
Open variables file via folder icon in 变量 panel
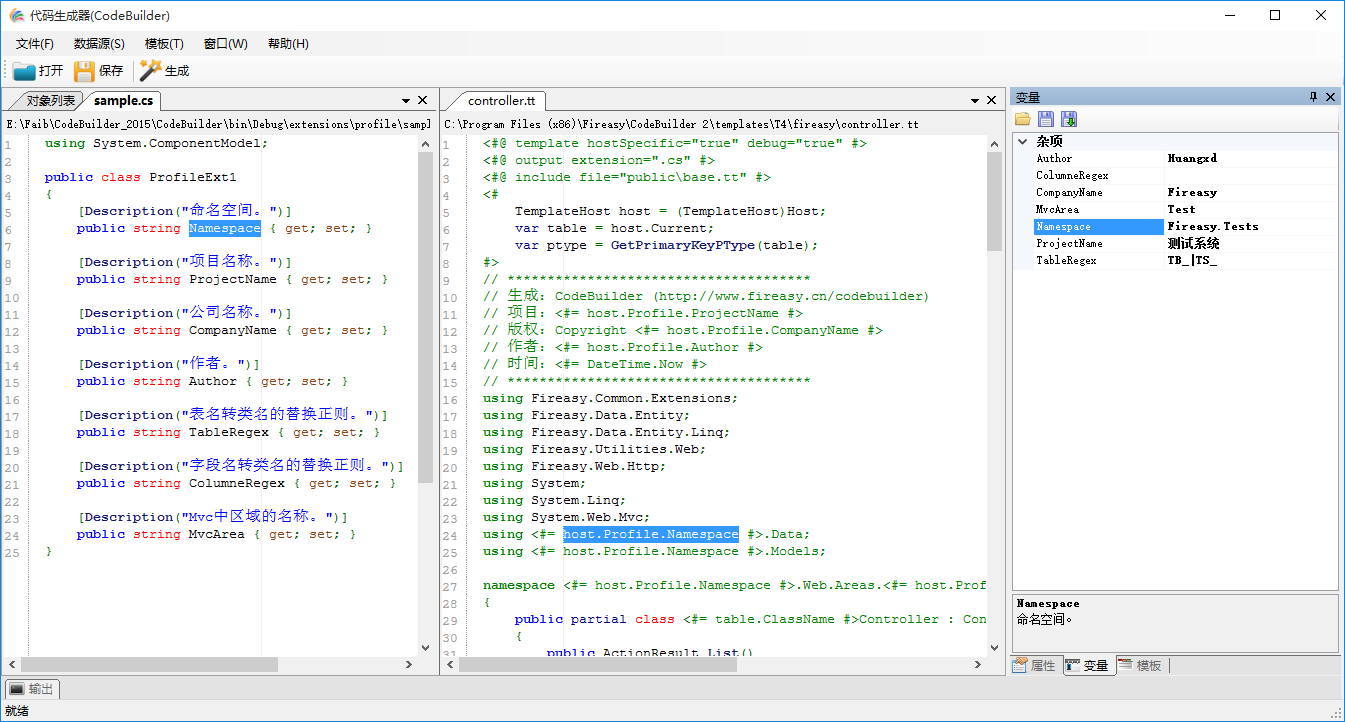pyautogui.click(x=1023, y=120)
